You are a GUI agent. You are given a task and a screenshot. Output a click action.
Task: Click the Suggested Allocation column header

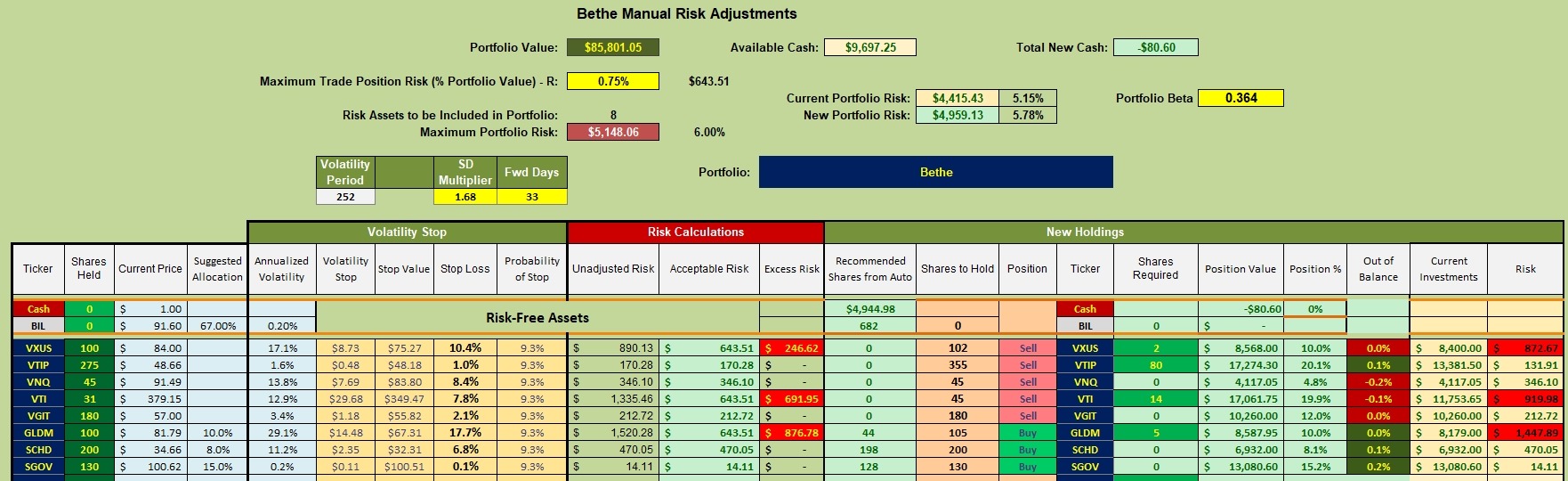[217, 268]
